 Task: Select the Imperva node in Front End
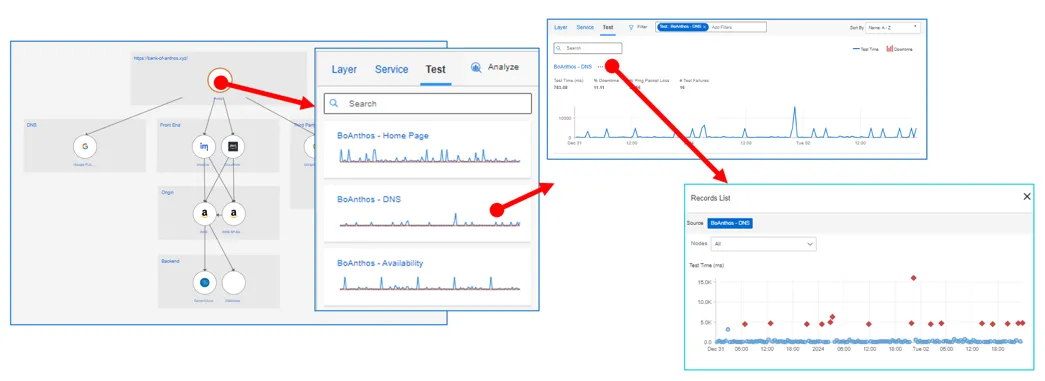tap(203, 147)
